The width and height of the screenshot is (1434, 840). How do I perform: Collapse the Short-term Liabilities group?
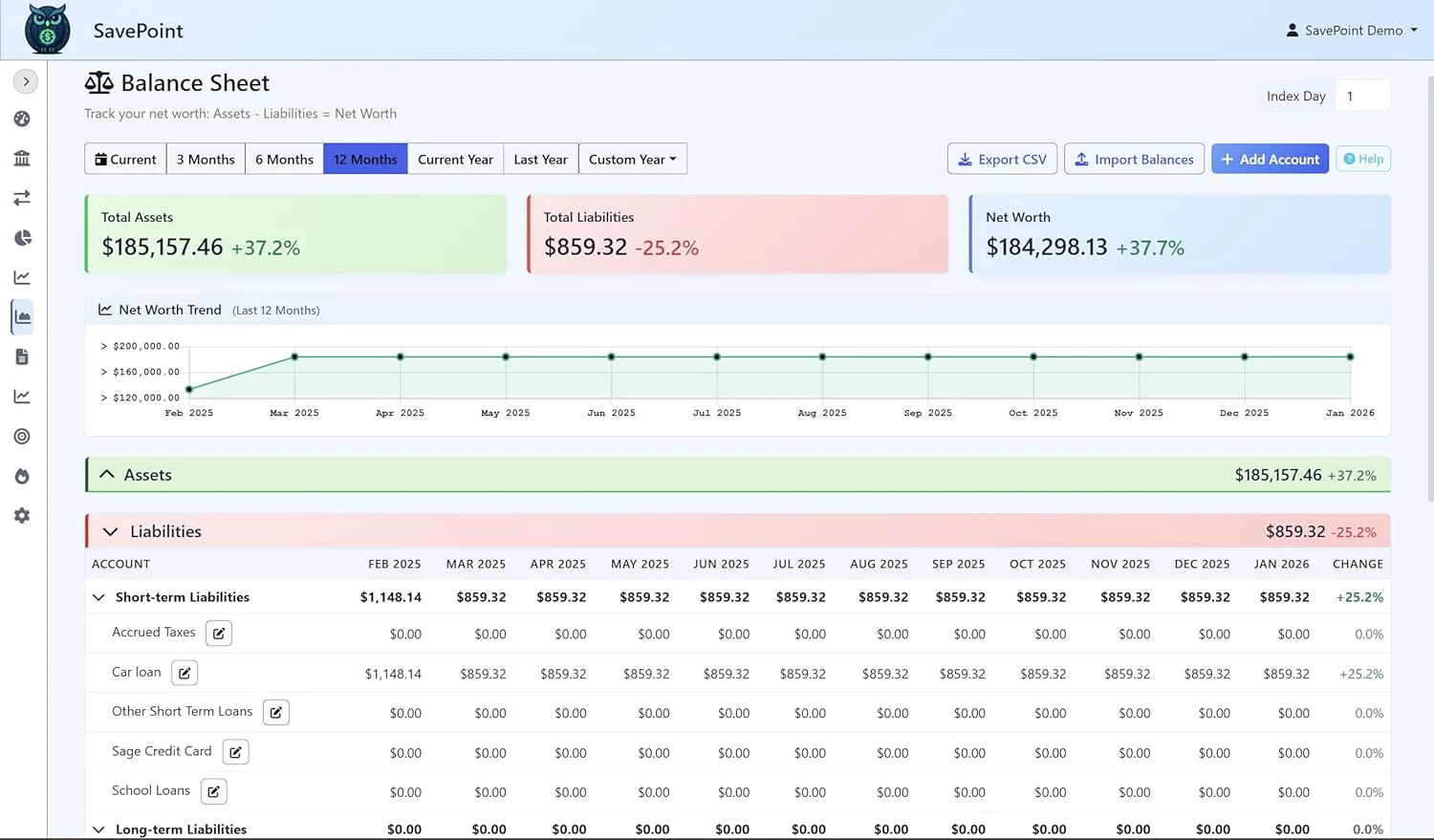coord(98,597)
